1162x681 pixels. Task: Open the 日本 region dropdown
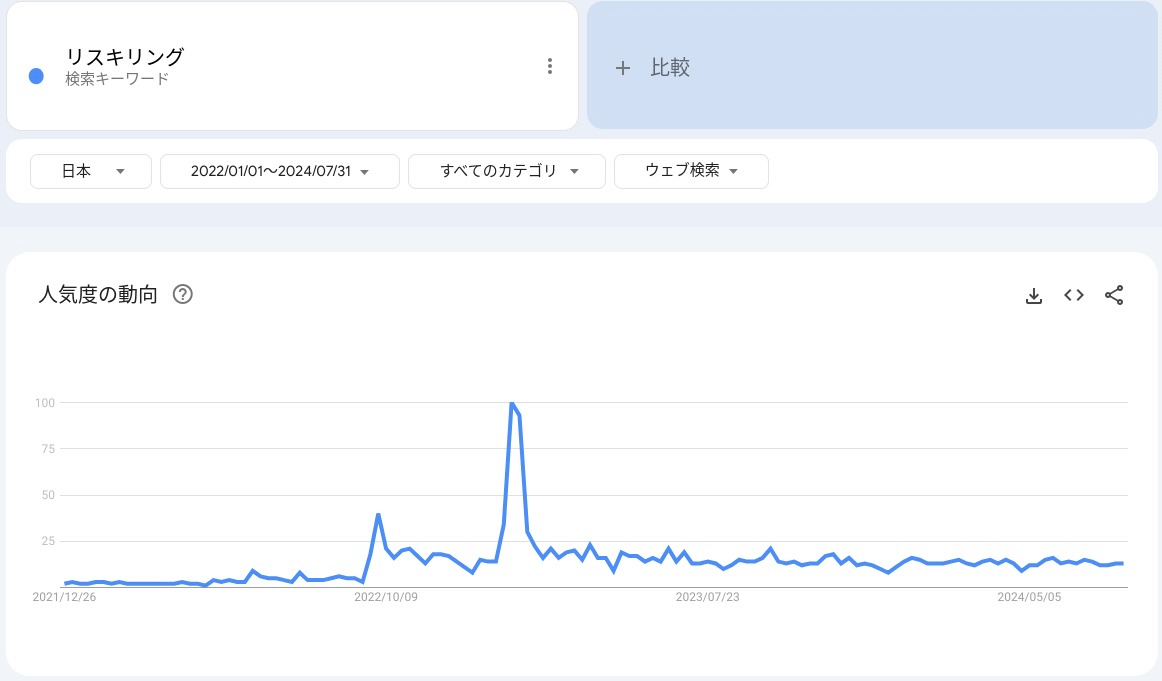pos(91,171)
